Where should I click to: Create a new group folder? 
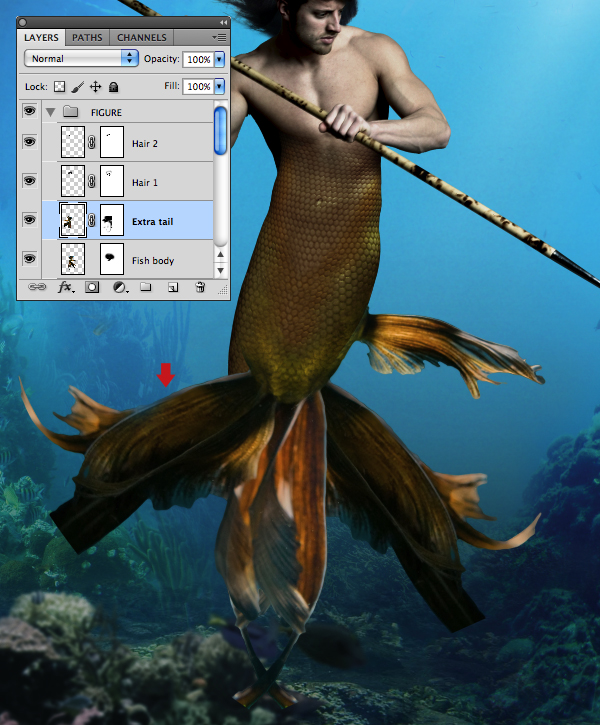coord(146,287)
